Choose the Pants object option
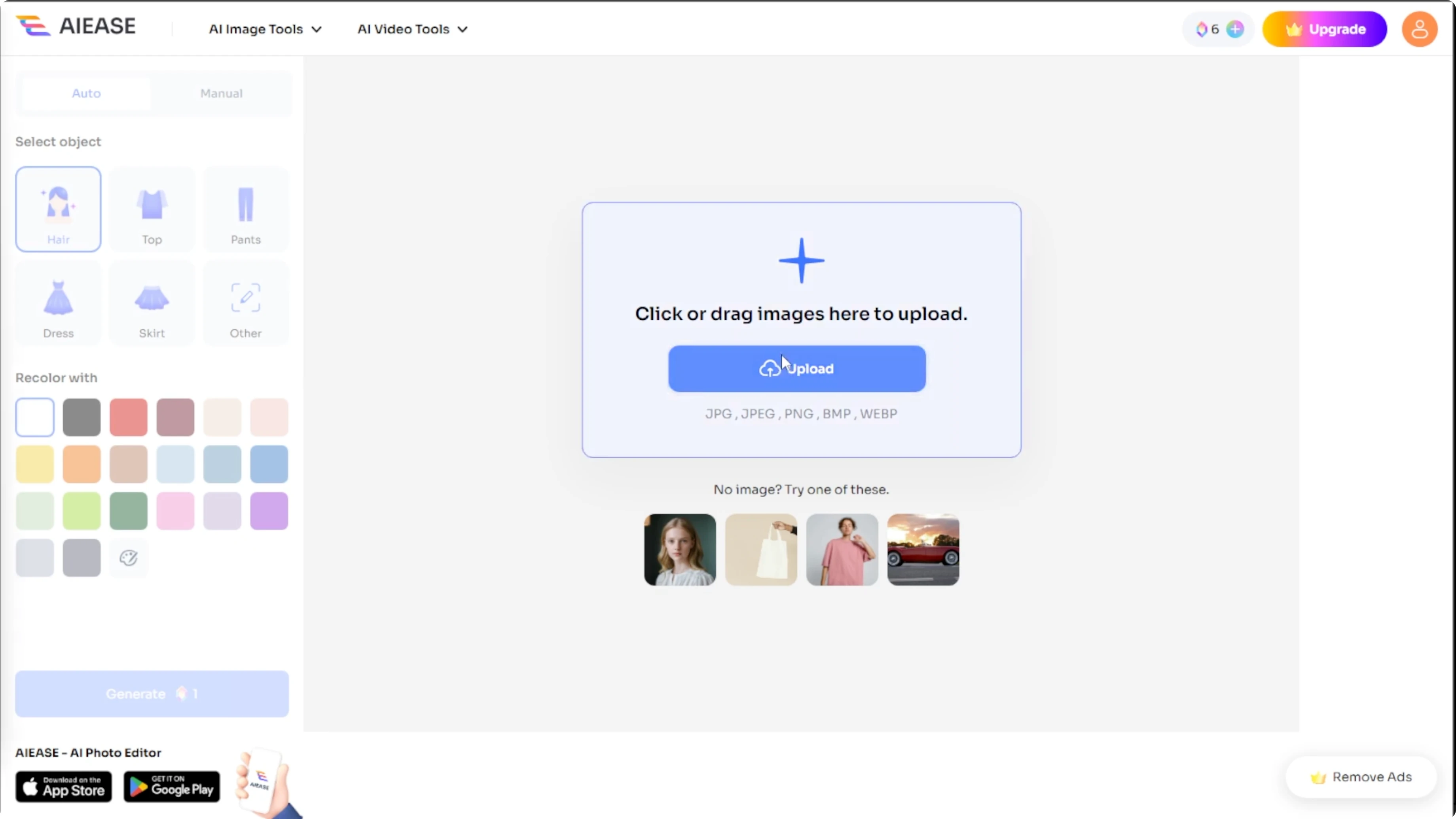1456x819 pixels. click(246, 209)
